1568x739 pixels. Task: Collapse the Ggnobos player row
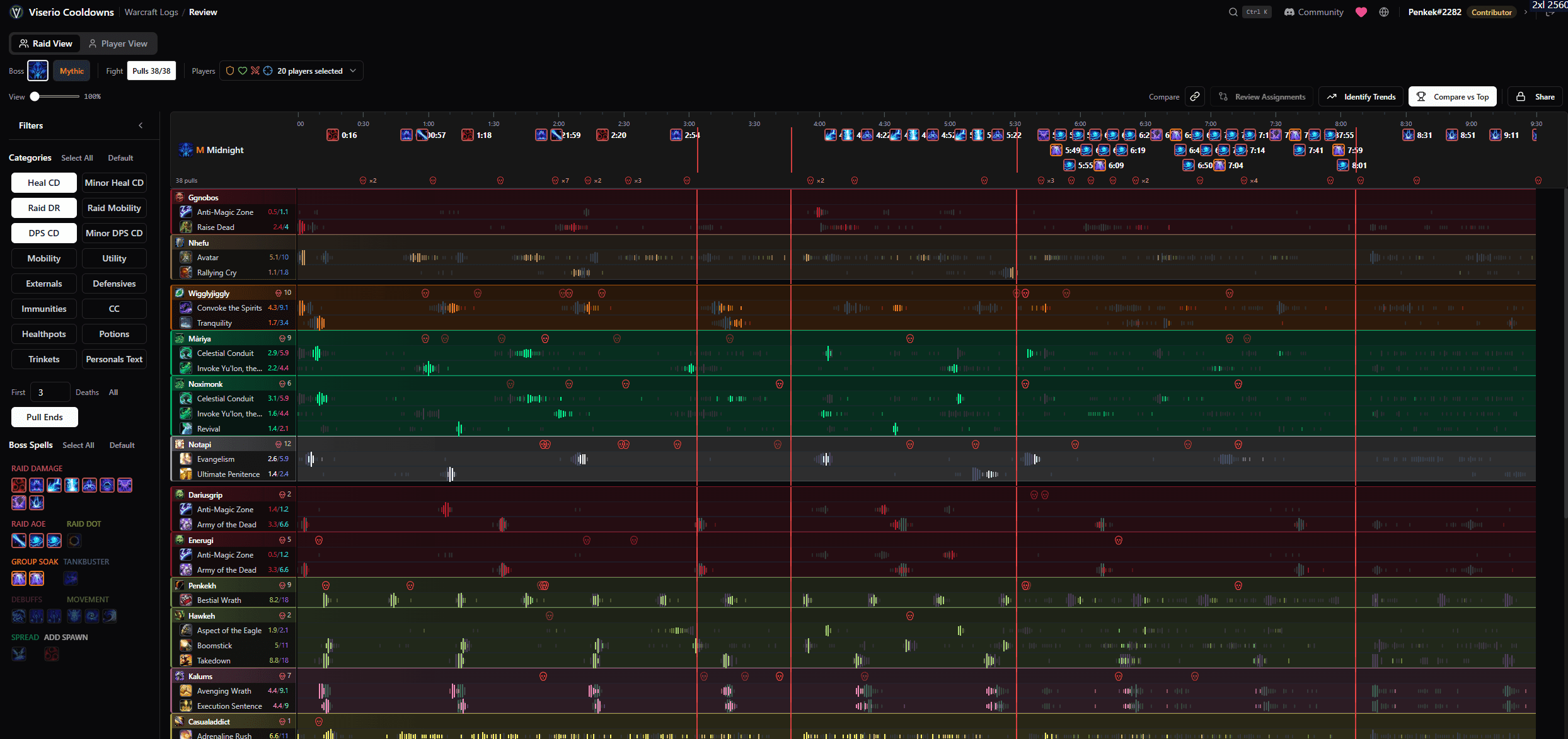233,197
